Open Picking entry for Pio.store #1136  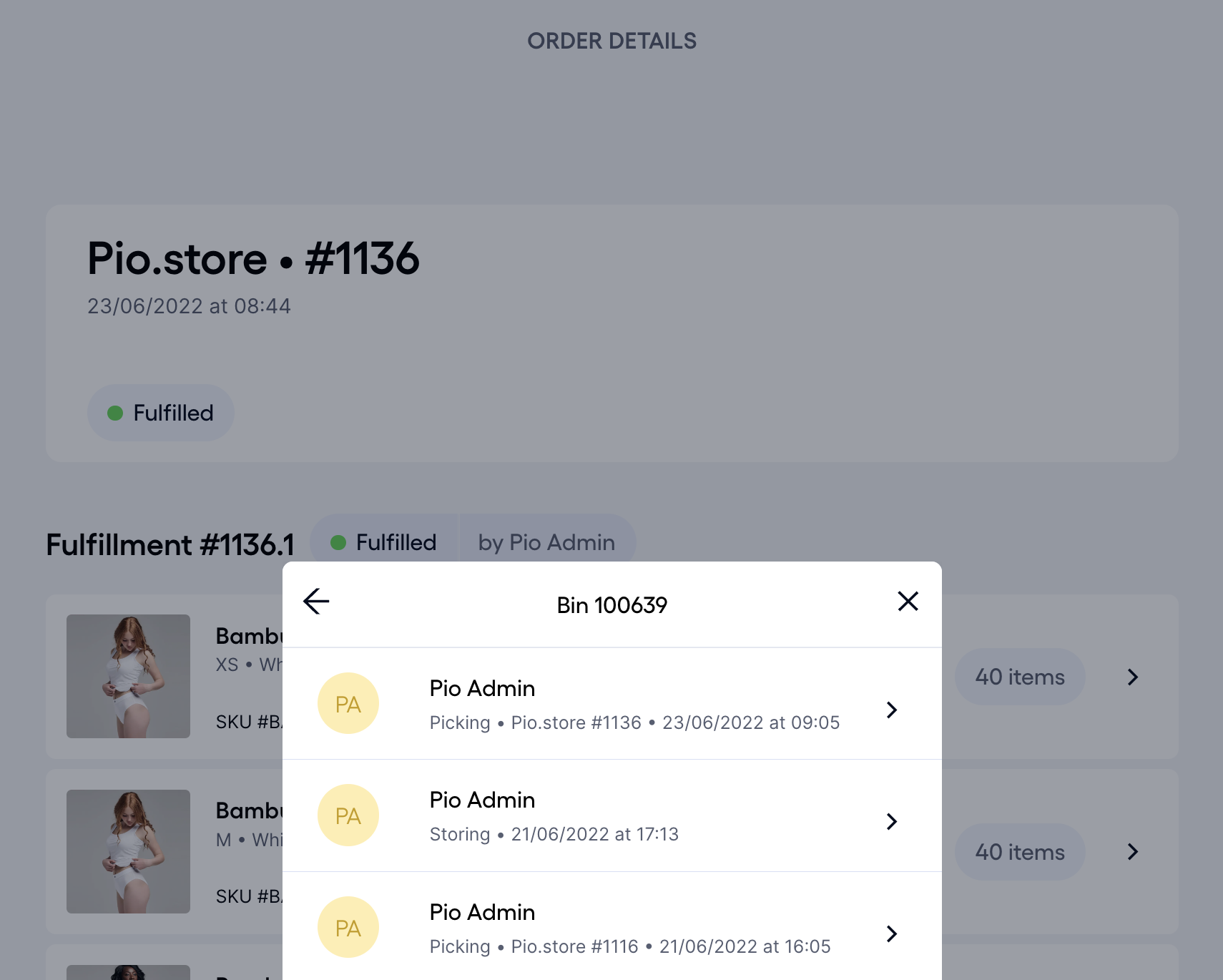point(611,704)
